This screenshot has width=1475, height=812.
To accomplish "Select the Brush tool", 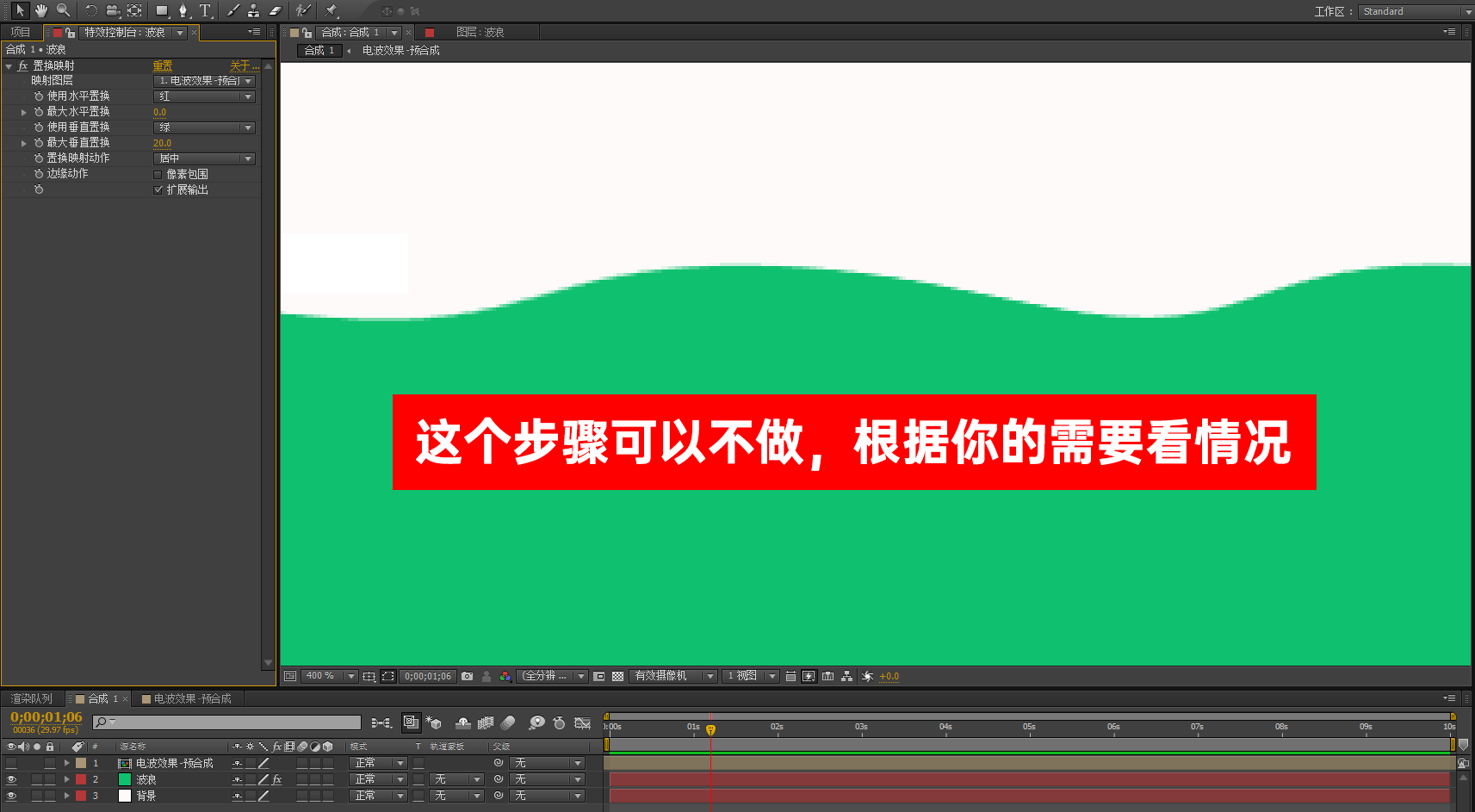I will (232, 10).
